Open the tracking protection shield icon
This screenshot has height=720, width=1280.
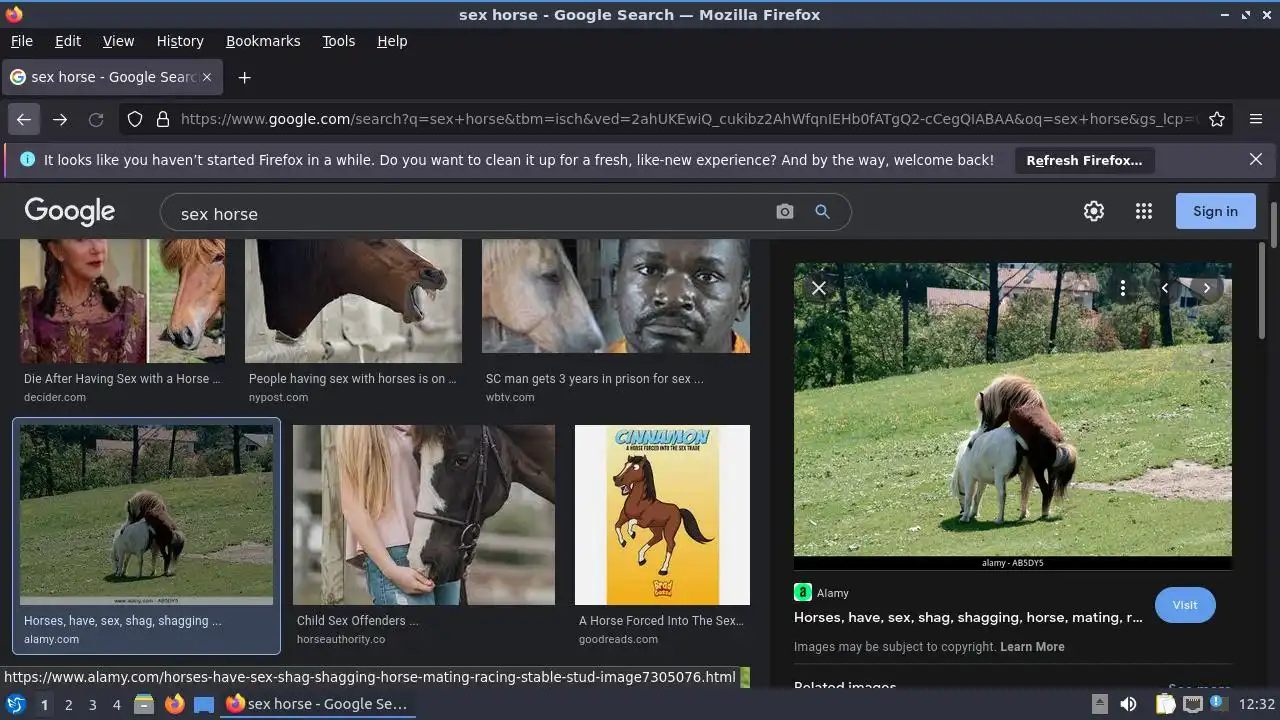coord(135,119)
